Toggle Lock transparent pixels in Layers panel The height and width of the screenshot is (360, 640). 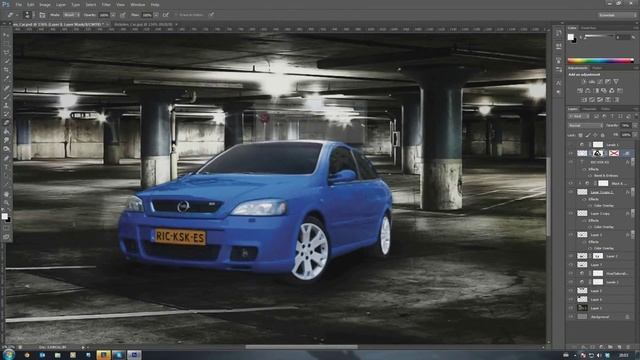tap(580, 135)
